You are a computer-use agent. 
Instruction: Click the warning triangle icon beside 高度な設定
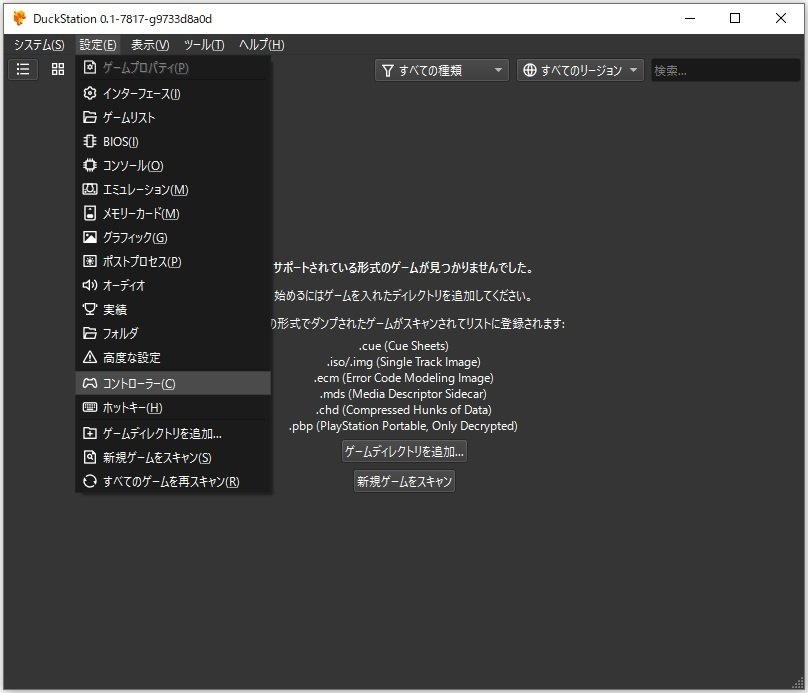click(x=90, y=357)
